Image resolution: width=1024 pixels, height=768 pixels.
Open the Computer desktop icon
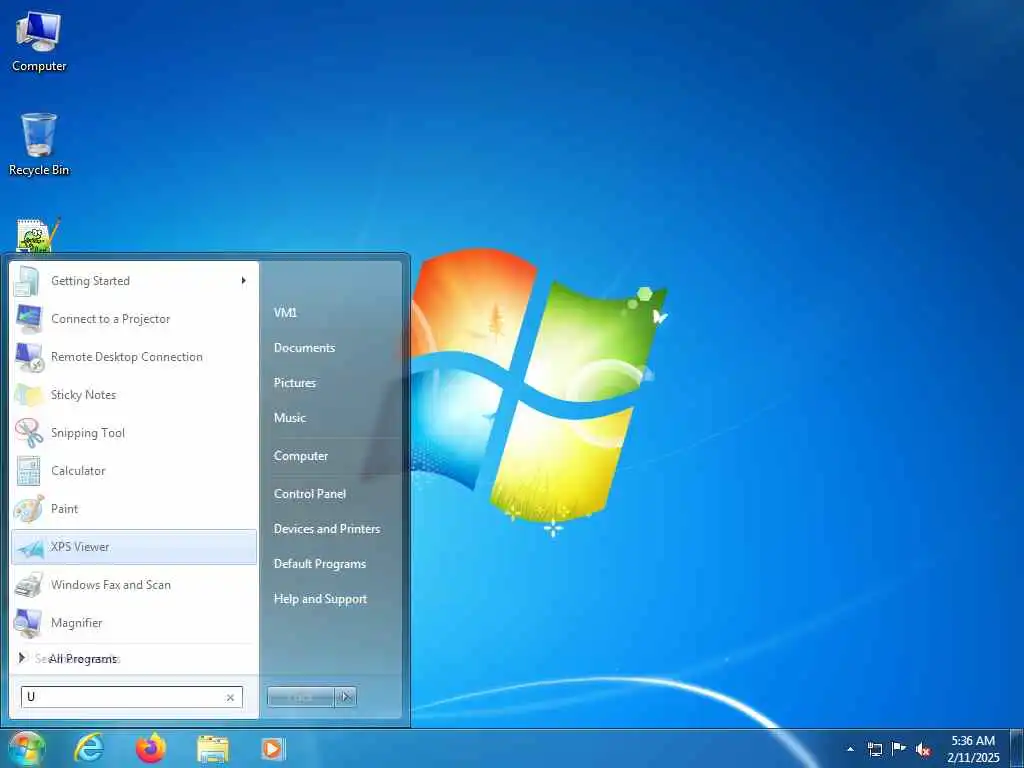click(39, 41)
